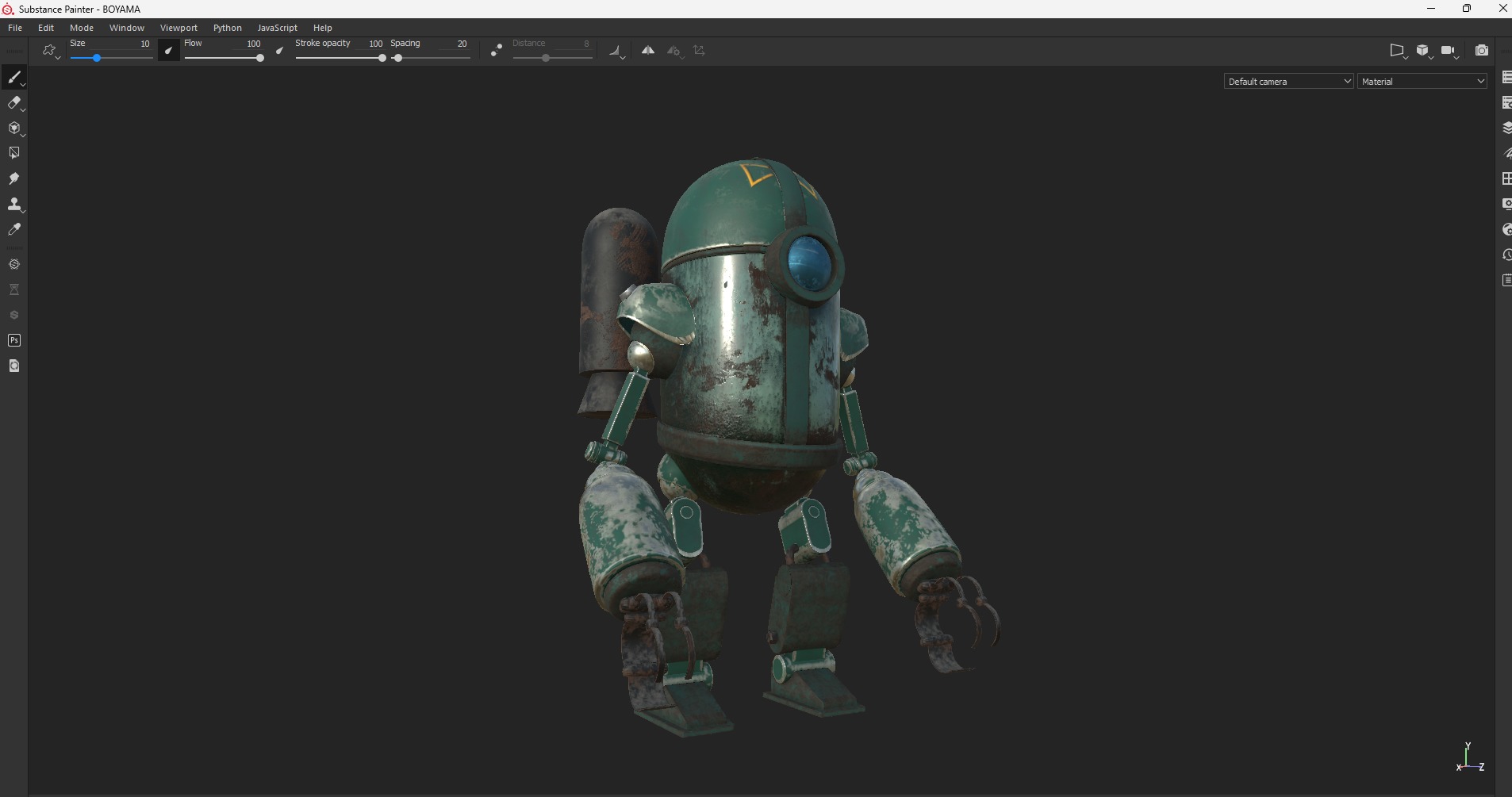
Task: Open the Default camera dropdown
Action: click(x=1288, y=81)
